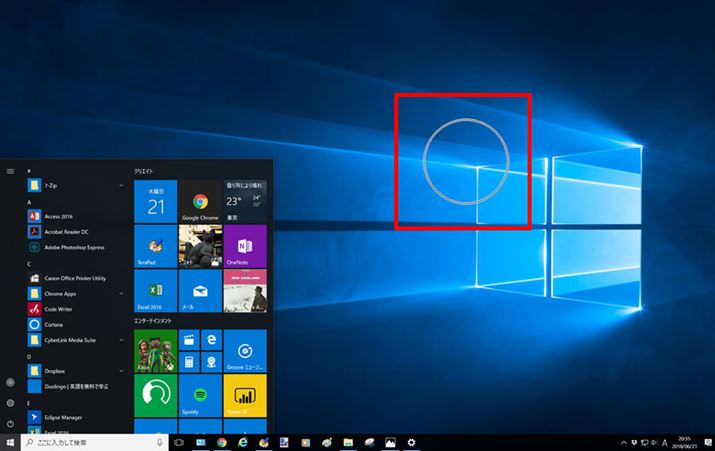Expand the Start menu hamburger navigation
Viewport: 715px width, 451px height.
(10, 171)
